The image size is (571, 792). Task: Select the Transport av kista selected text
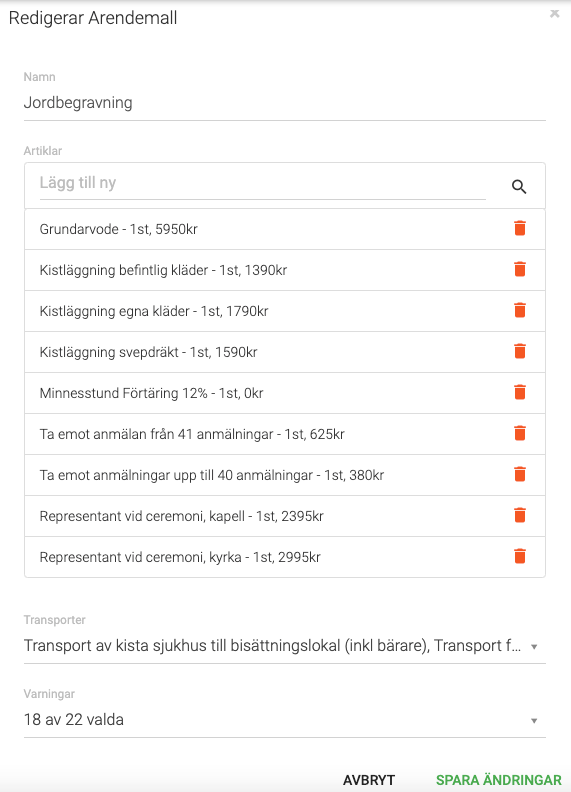[272, 646]
